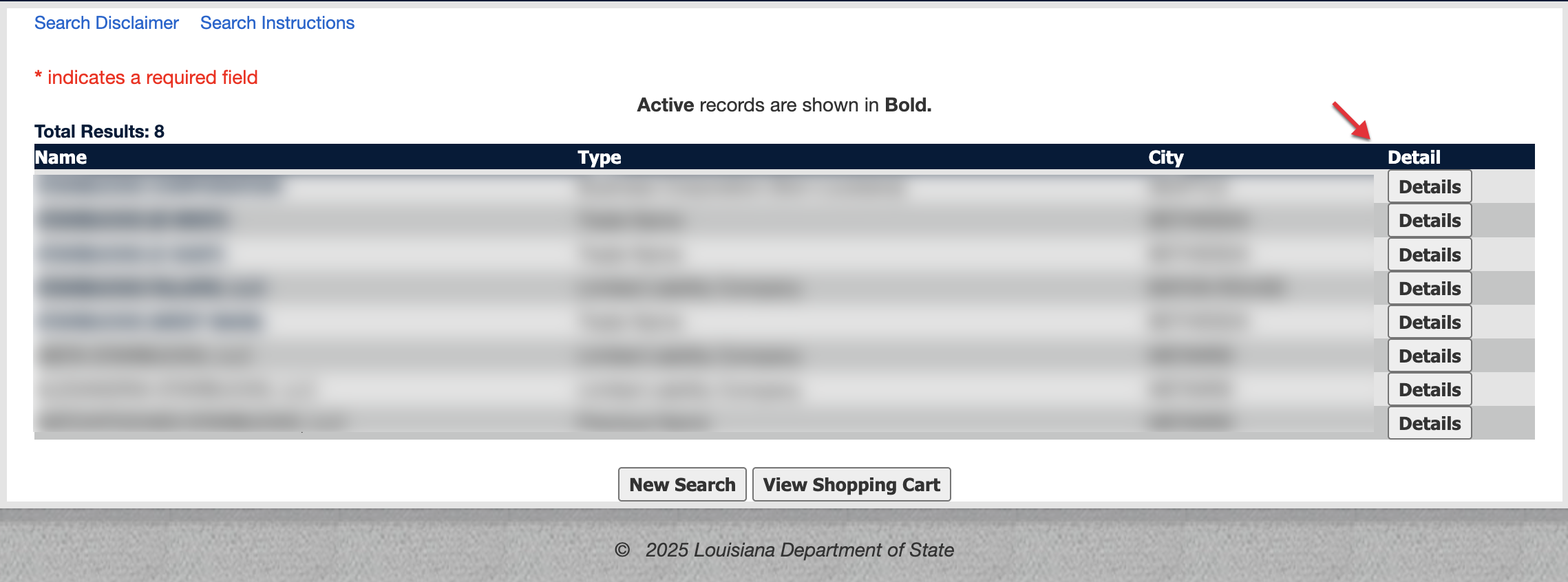1568x582 pixels.
Task: Click the red arrow annotation
Action: (x=1350, y=120)
